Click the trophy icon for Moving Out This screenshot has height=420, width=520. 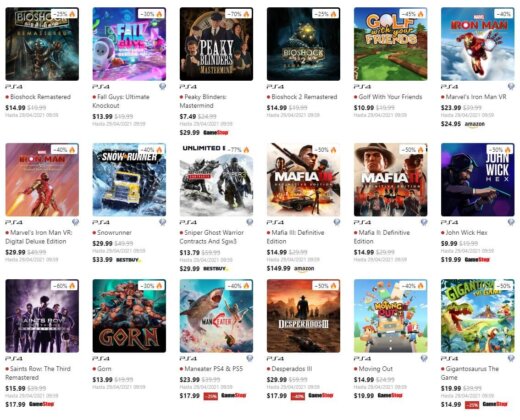click(x=424, y=358)
